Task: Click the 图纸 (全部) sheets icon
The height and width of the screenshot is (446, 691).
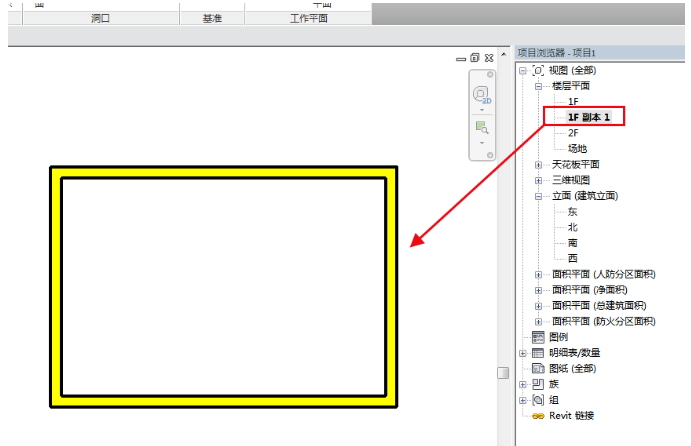Action: (x=538, y=368)
